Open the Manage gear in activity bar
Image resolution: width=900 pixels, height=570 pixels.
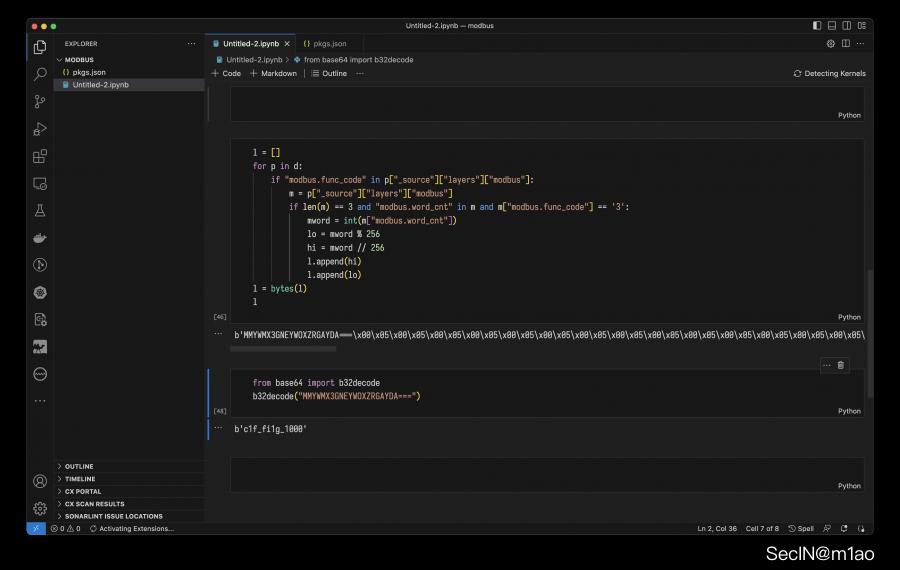[x=40, y=508]
